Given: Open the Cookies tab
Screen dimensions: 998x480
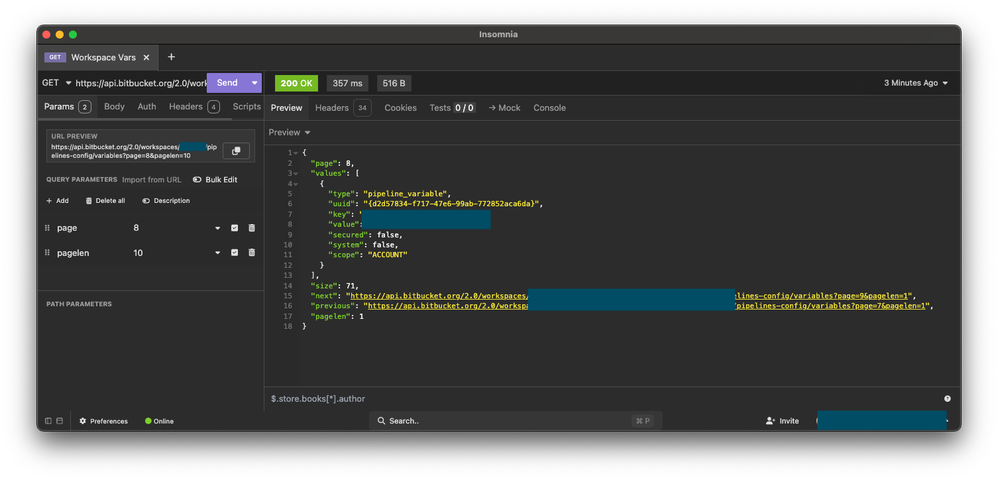Looking at the screenshot, I should [400, 108].
